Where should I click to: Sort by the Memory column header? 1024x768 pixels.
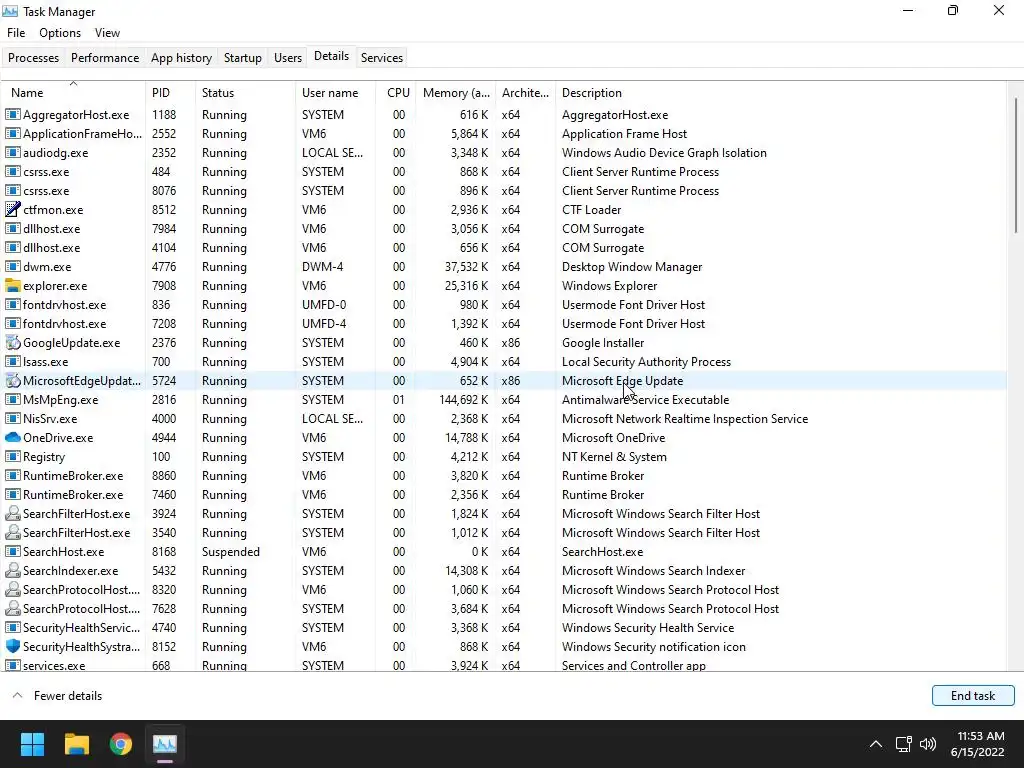(456, 93)
